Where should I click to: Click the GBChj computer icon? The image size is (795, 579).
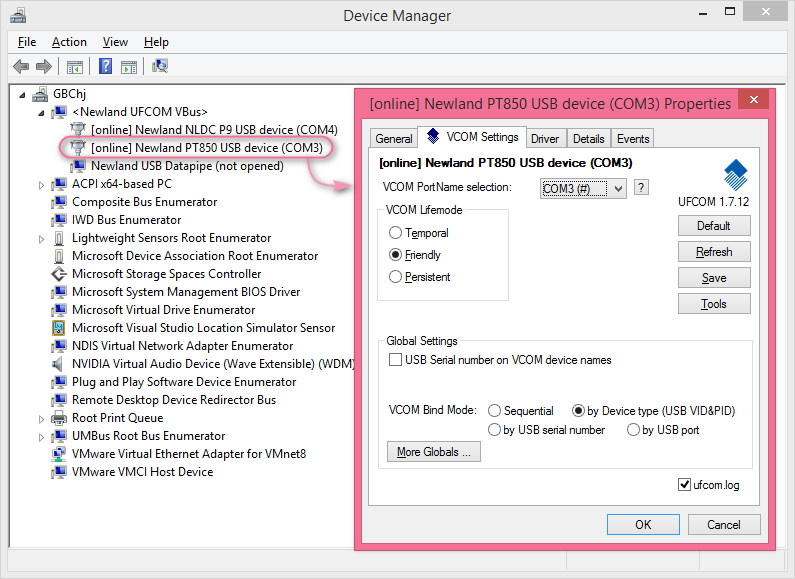40,94
